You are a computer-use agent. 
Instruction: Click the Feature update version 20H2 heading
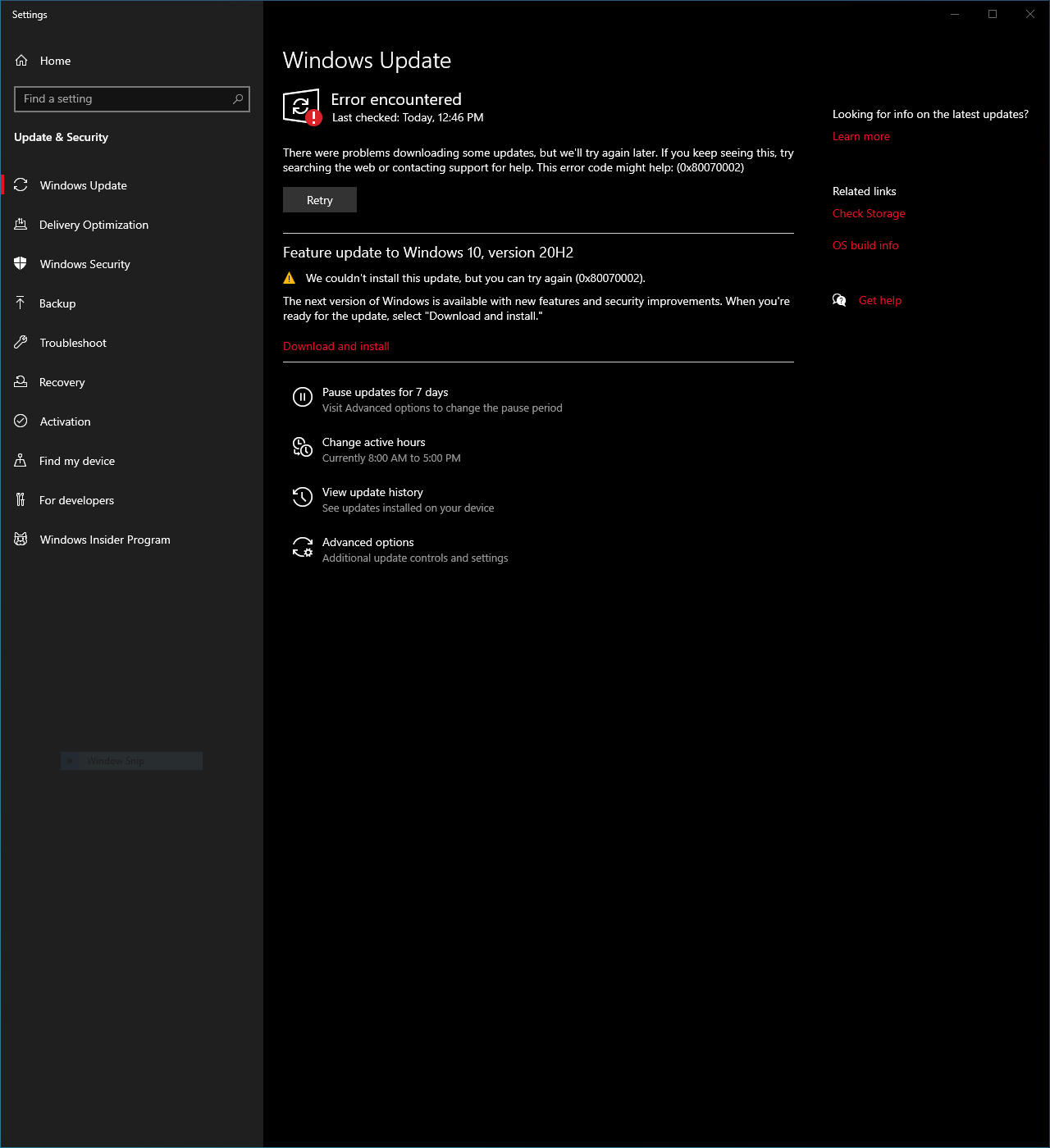pos(428,253)
